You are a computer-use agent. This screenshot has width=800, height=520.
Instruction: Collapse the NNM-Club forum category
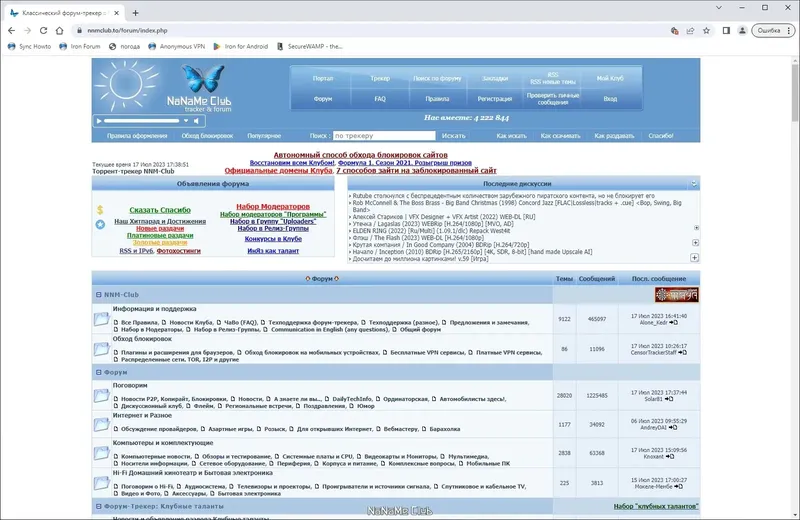(x=99, y=294)
